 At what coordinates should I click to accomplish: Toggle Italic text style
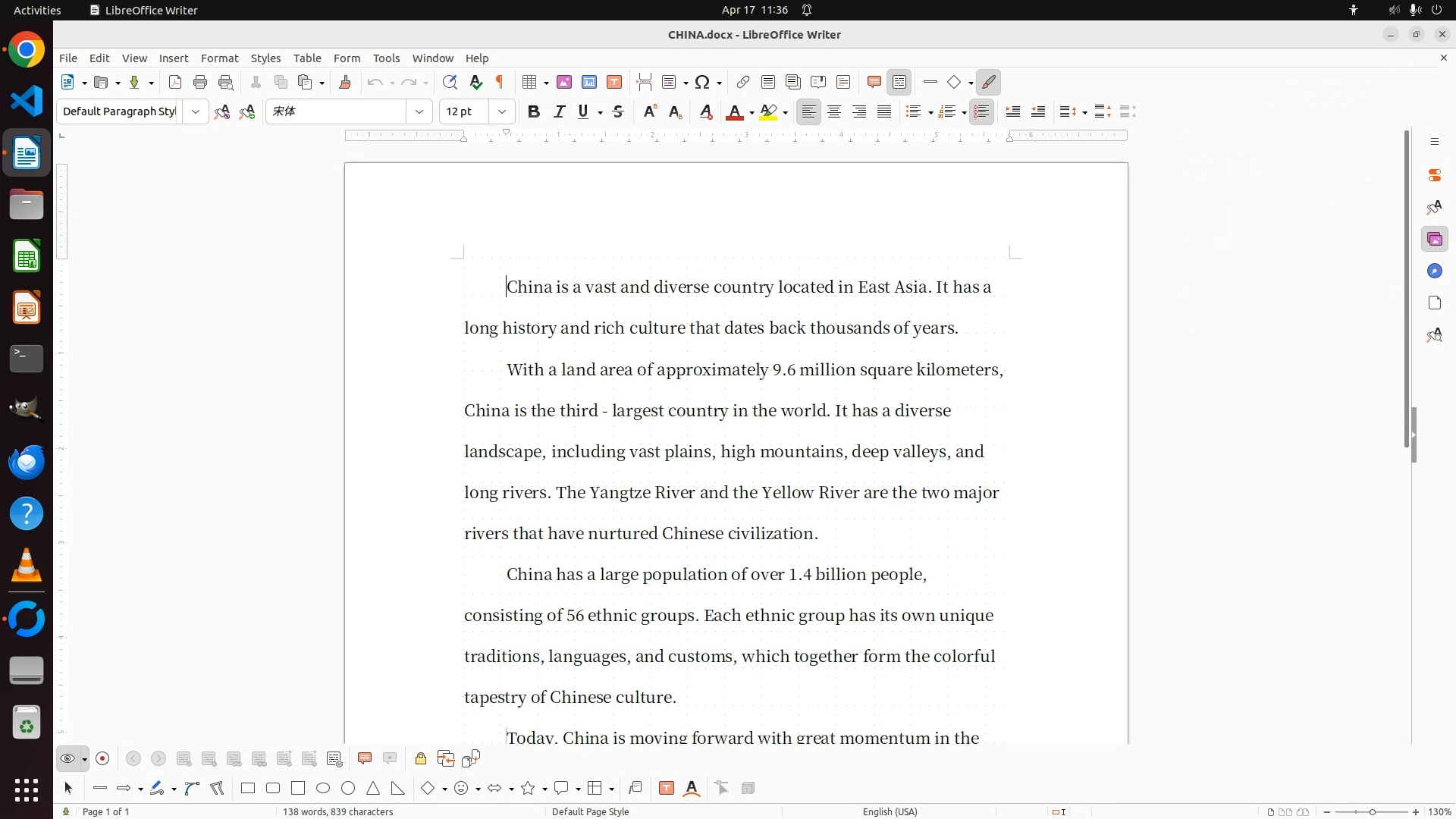click(560, 112)
